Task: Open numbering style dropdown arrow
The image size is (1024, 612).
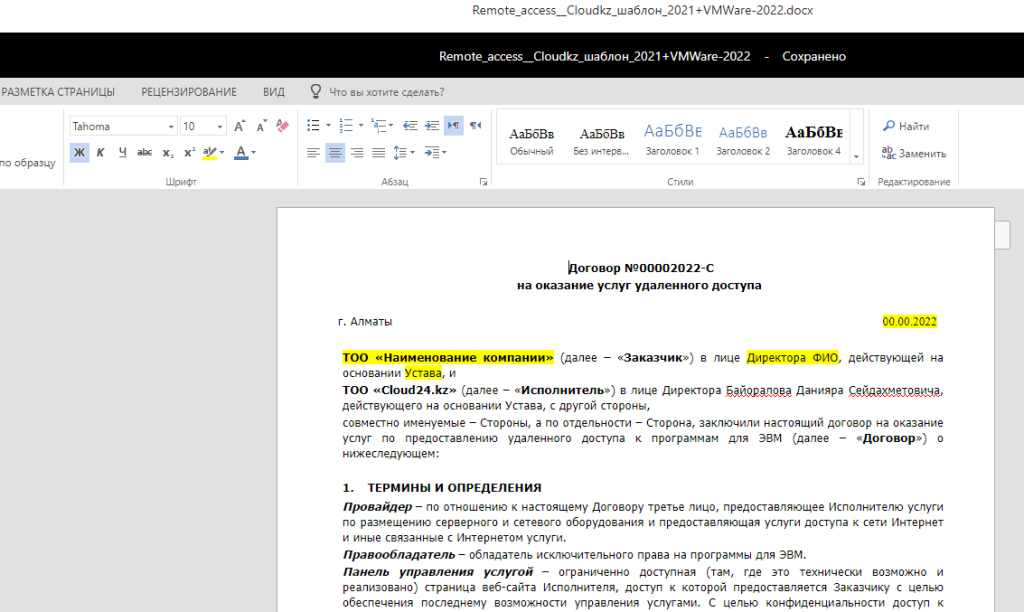Action: 360,125
